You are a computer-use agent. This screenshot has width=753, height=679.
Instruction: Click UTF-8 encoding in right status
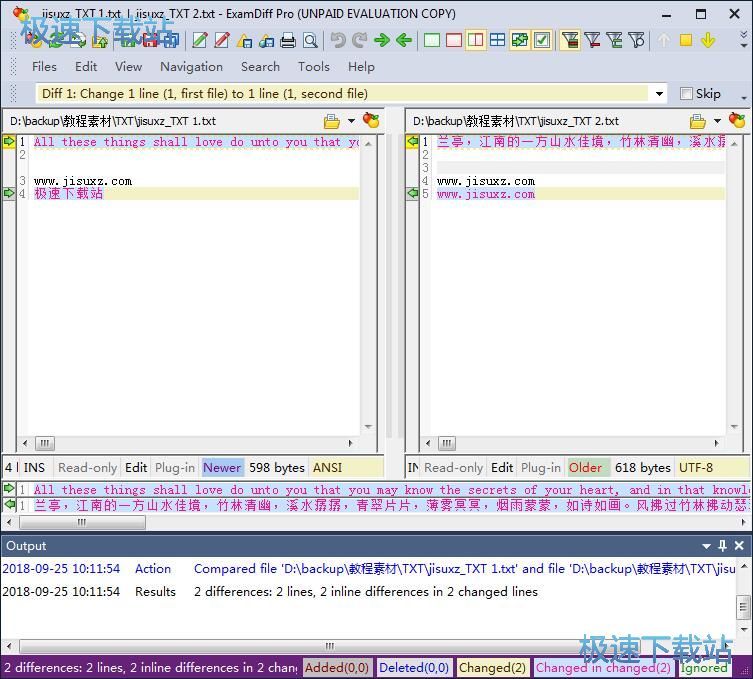[696, 468]
